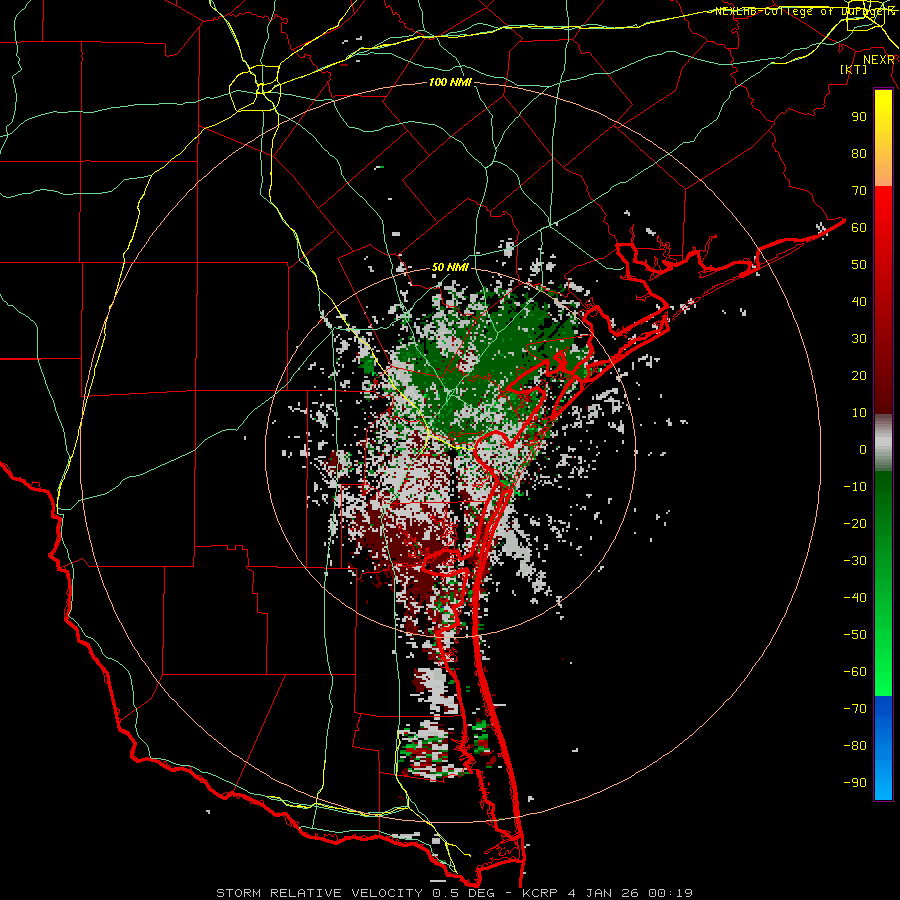Screen dimensions: 900x900
Task: Click the -10 kt label on the color scale
Action: coord(855,487)
